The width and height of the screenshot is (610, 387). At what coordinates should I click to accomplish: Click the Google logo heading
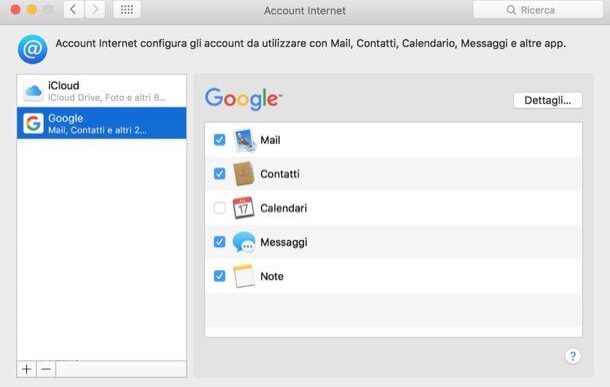[243, 99]
